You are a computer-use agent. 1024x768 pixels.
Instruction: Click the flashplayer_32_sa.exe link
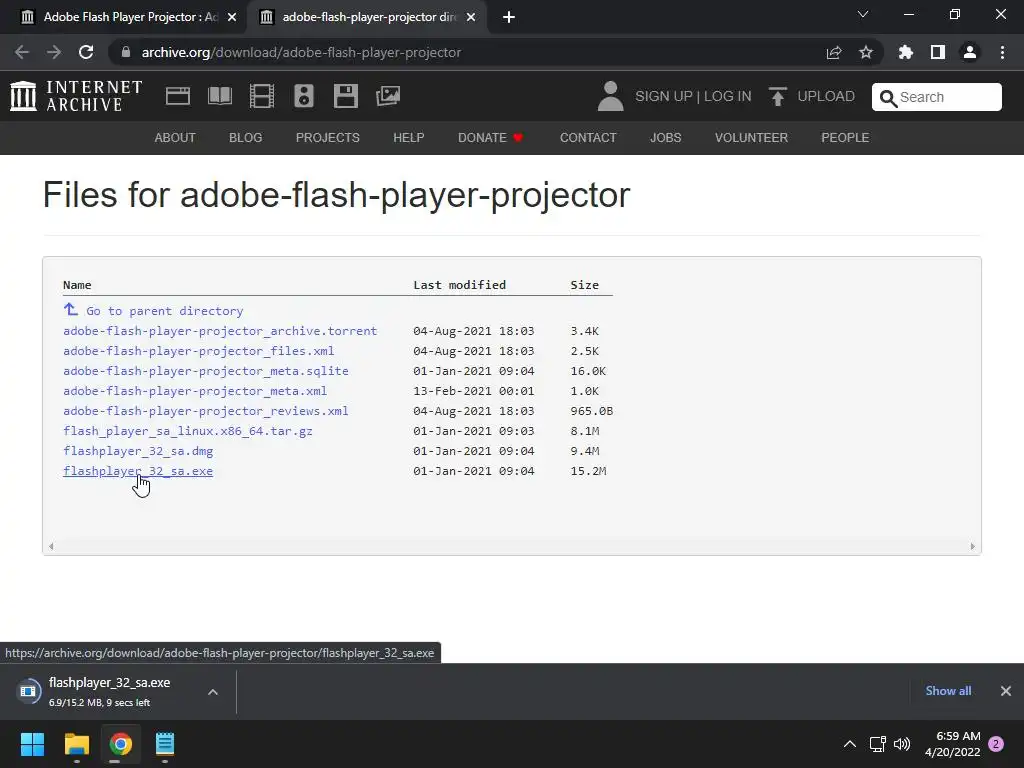point(138,471)
